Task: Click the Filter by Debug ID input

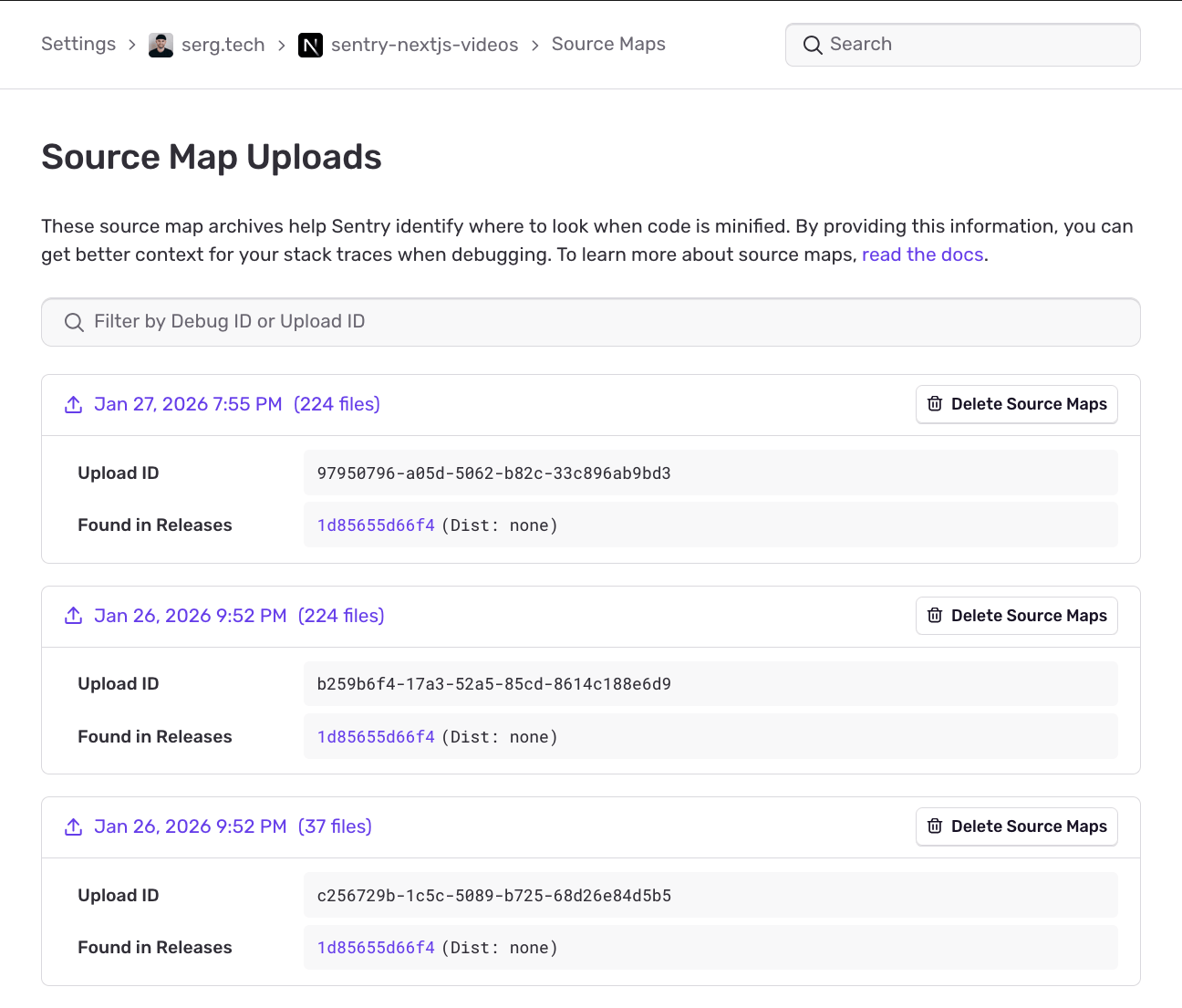Action: (x=589, y=322)
